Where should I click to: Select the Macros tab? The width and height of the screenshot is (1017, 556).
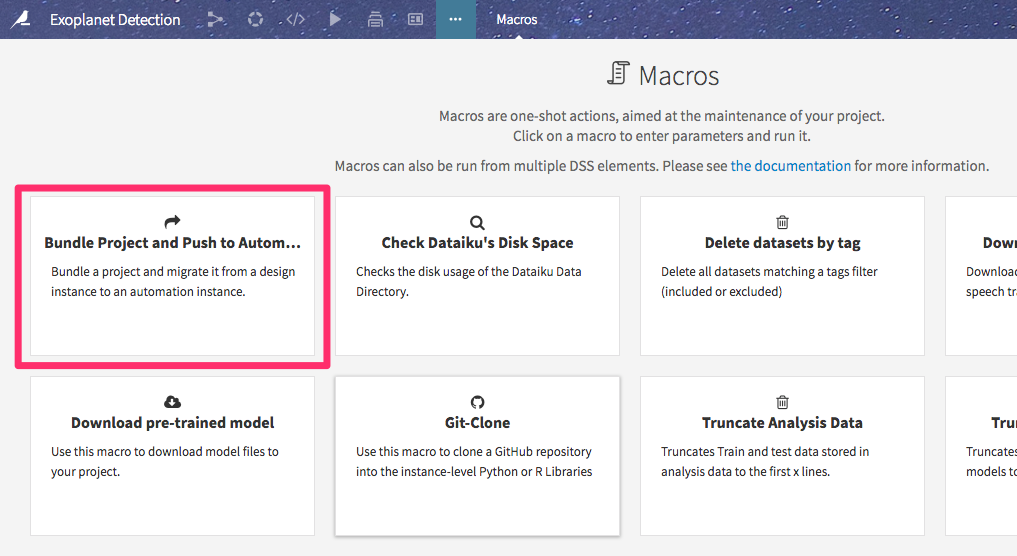click(517, 19)
